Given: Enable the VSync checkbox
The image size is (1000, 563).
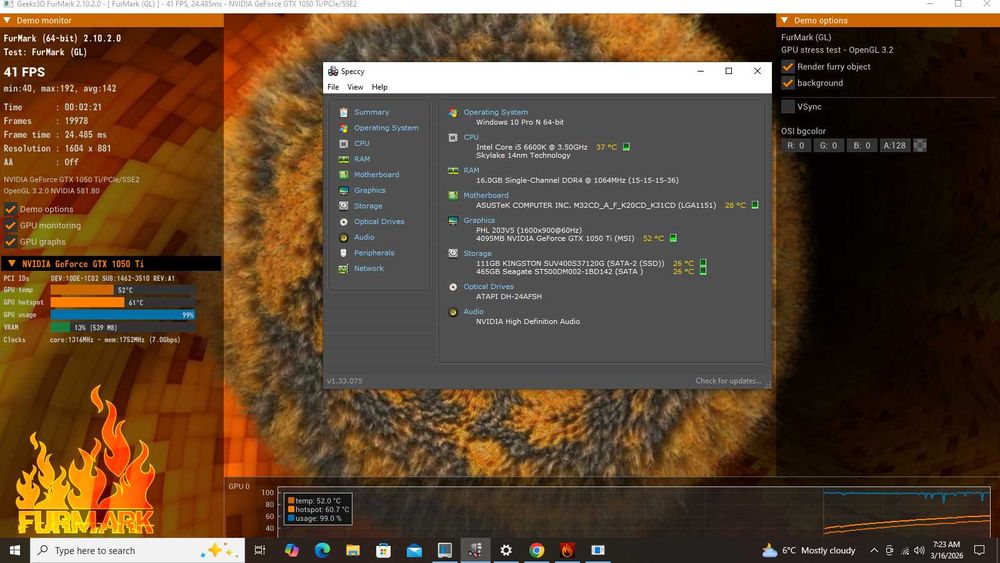Looking at the screenshot, I should (788, 106).
